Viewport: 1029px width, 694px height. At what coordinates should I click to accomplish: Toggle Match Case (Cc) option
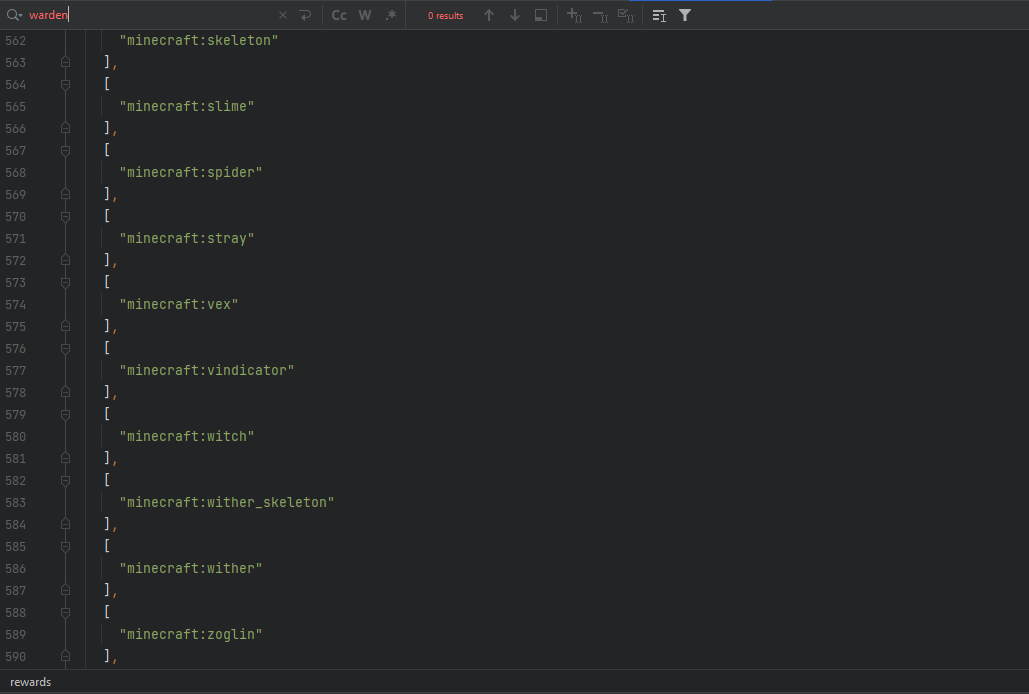coord(339,15)
